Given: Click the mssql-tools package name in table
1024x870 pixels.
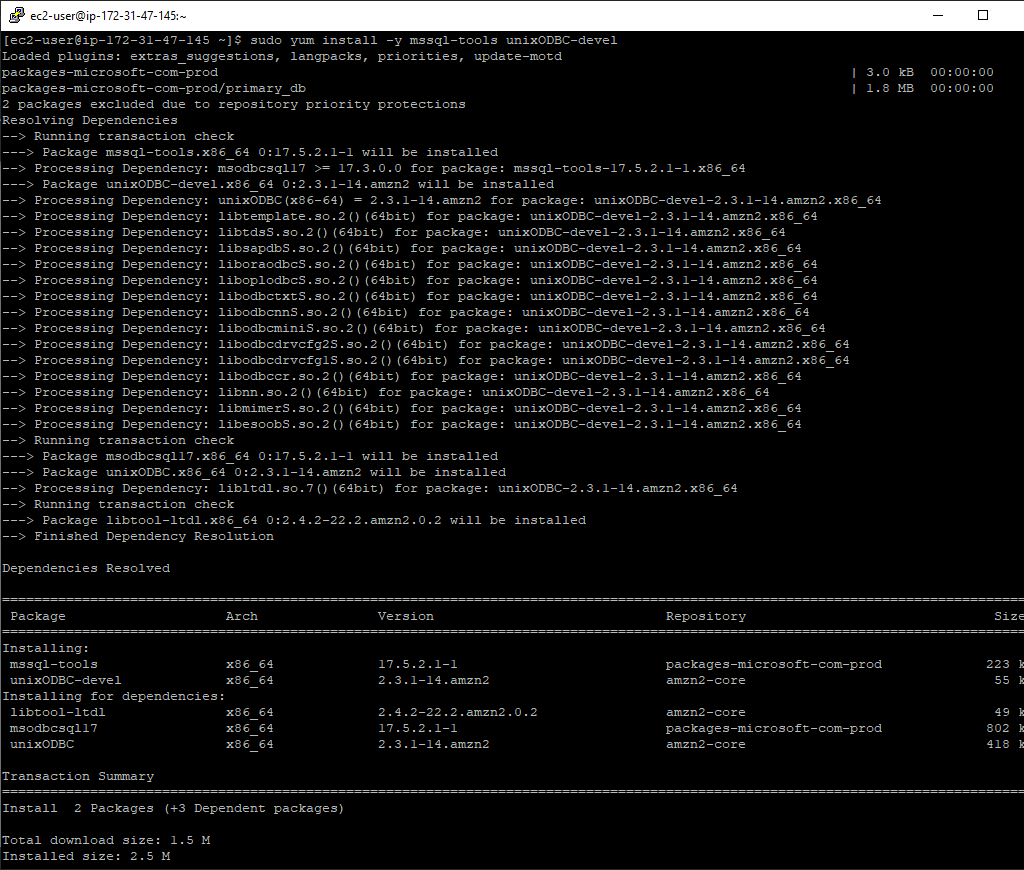Looking at the screenshot, I should click(54, 664).
